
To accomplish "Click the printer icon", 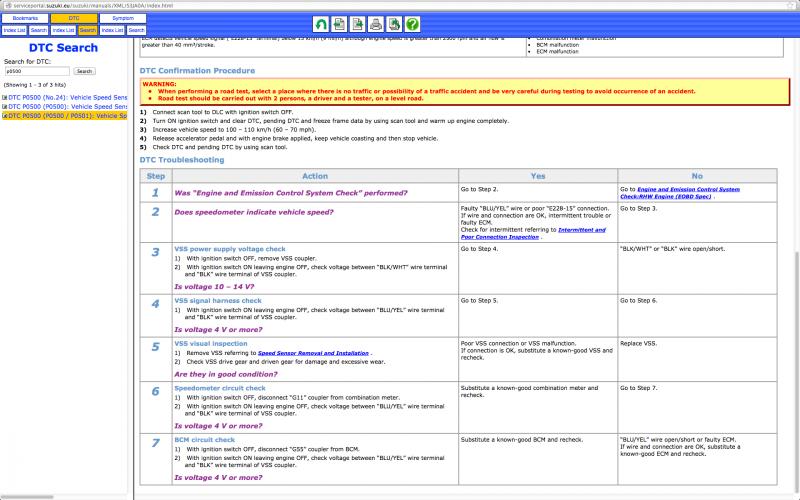I will coord(376,24).
